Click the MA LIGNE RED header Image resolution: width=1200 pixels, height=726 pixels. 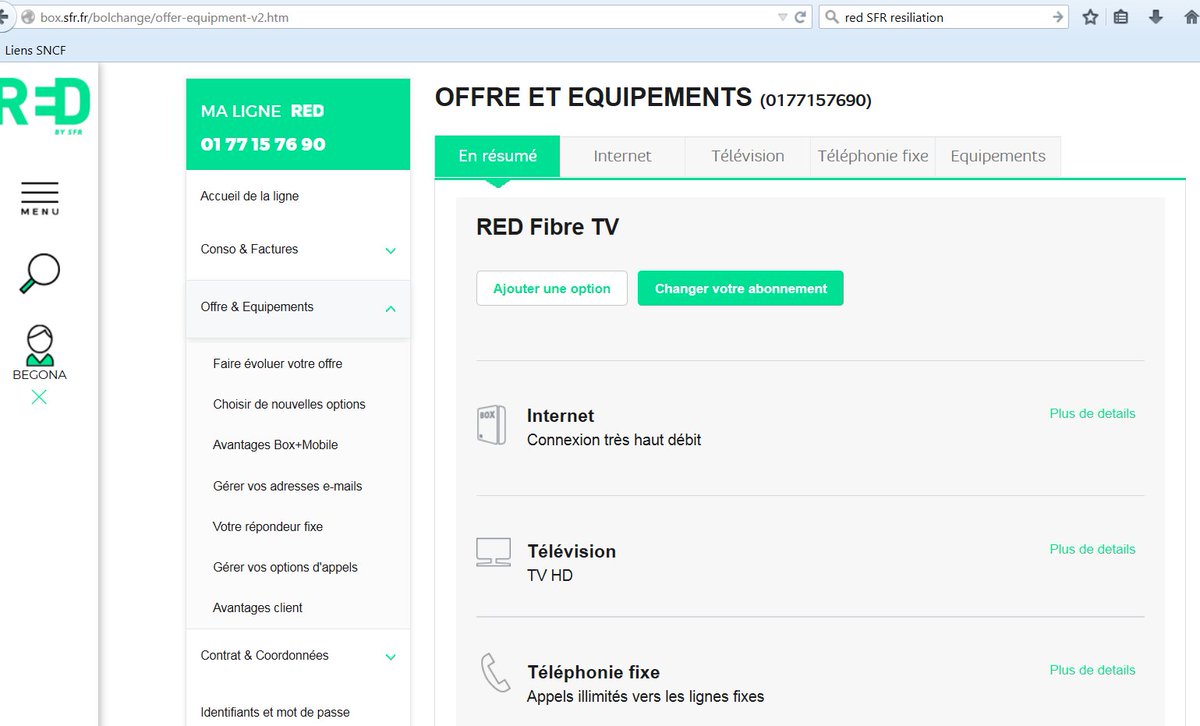click(x=298, y=125)
